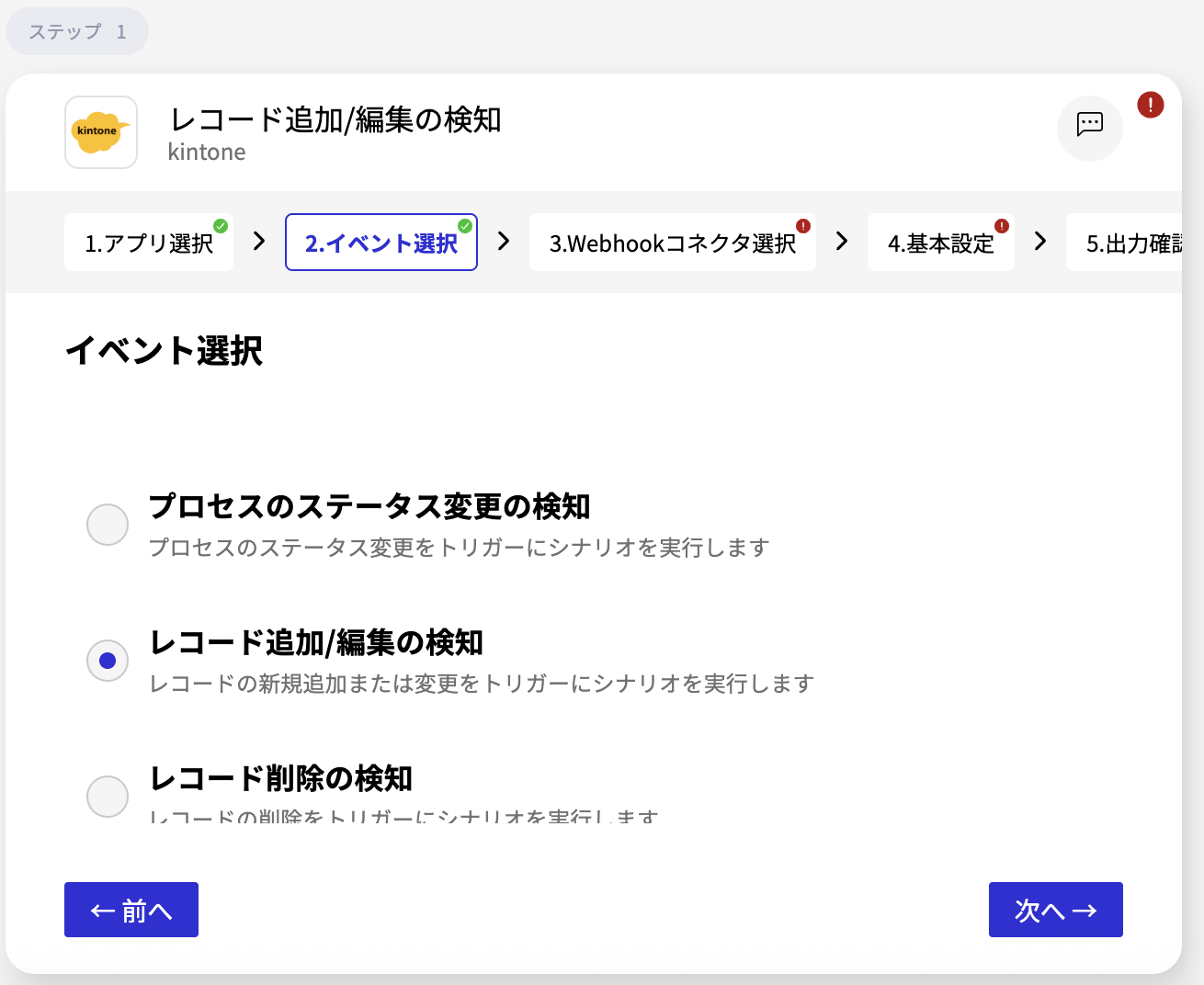Screen dimensions: 1204x985
Task: Select the 2.イベント選択 highlighted step
Action: coord(381,242)
